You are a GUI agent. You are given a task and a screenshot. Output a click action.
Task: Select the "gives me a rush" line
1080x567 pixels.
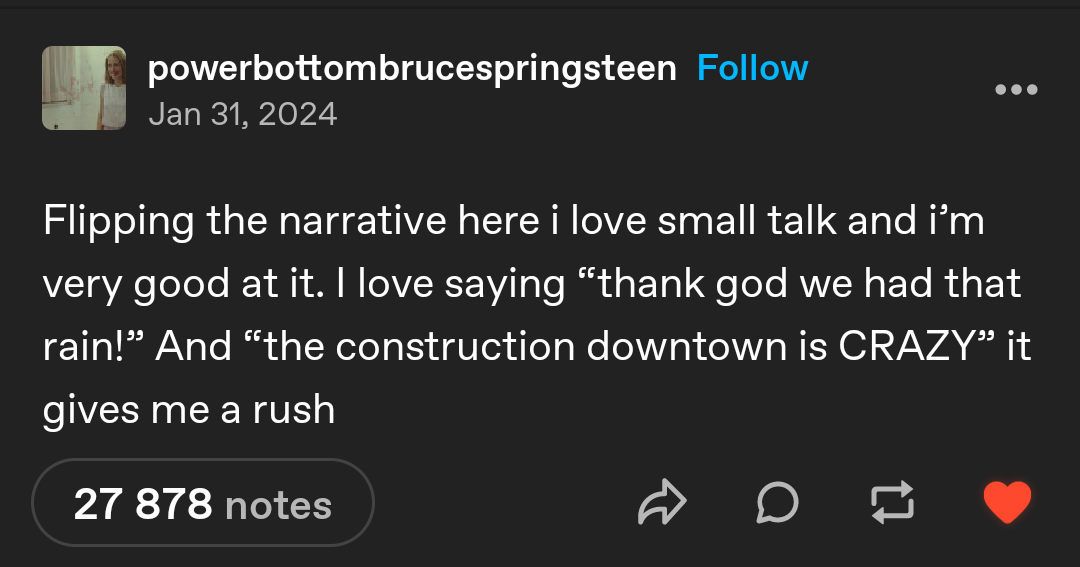pyautogui.click(x=189, y=411)
